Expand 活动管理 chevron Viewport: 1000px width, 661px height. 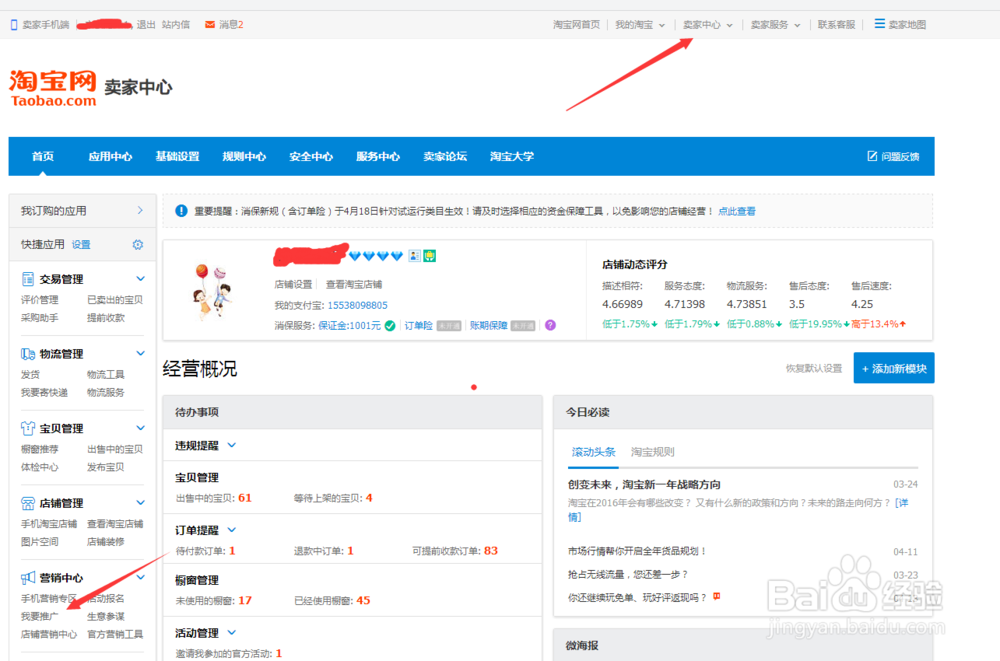coord(232,632)
